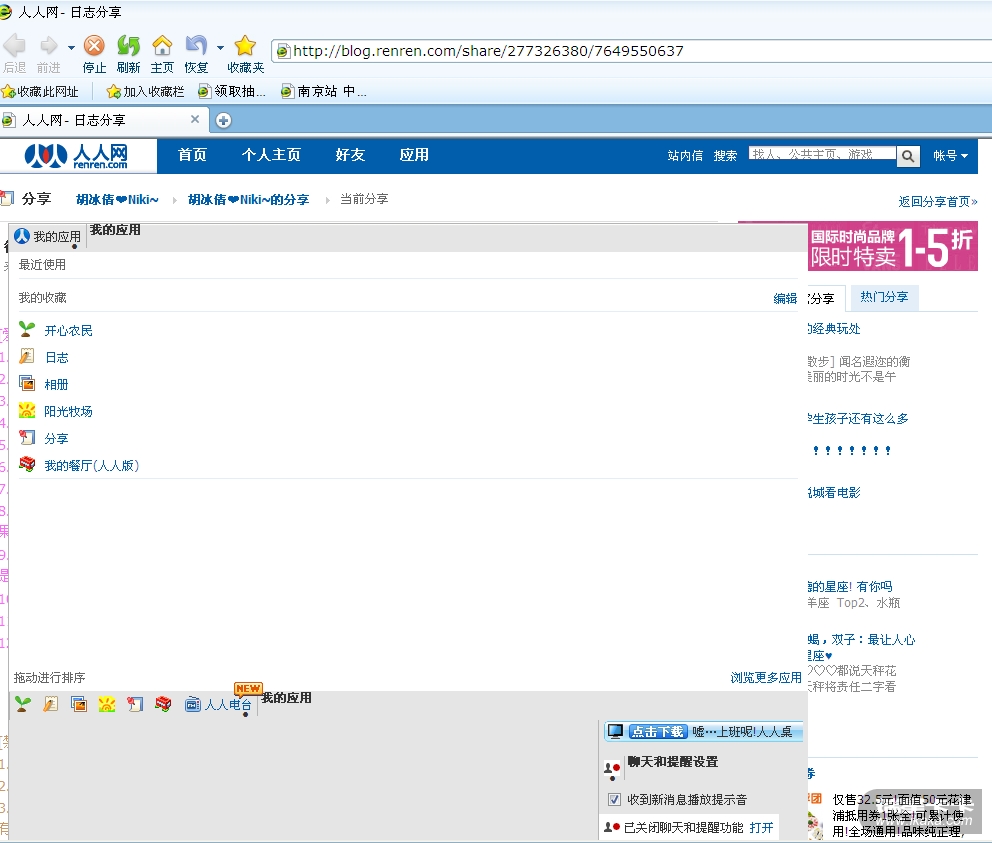This screenshot has width=992, height=843.
Task: Open the 领取抽... bookmark
Action: point(232,92)
